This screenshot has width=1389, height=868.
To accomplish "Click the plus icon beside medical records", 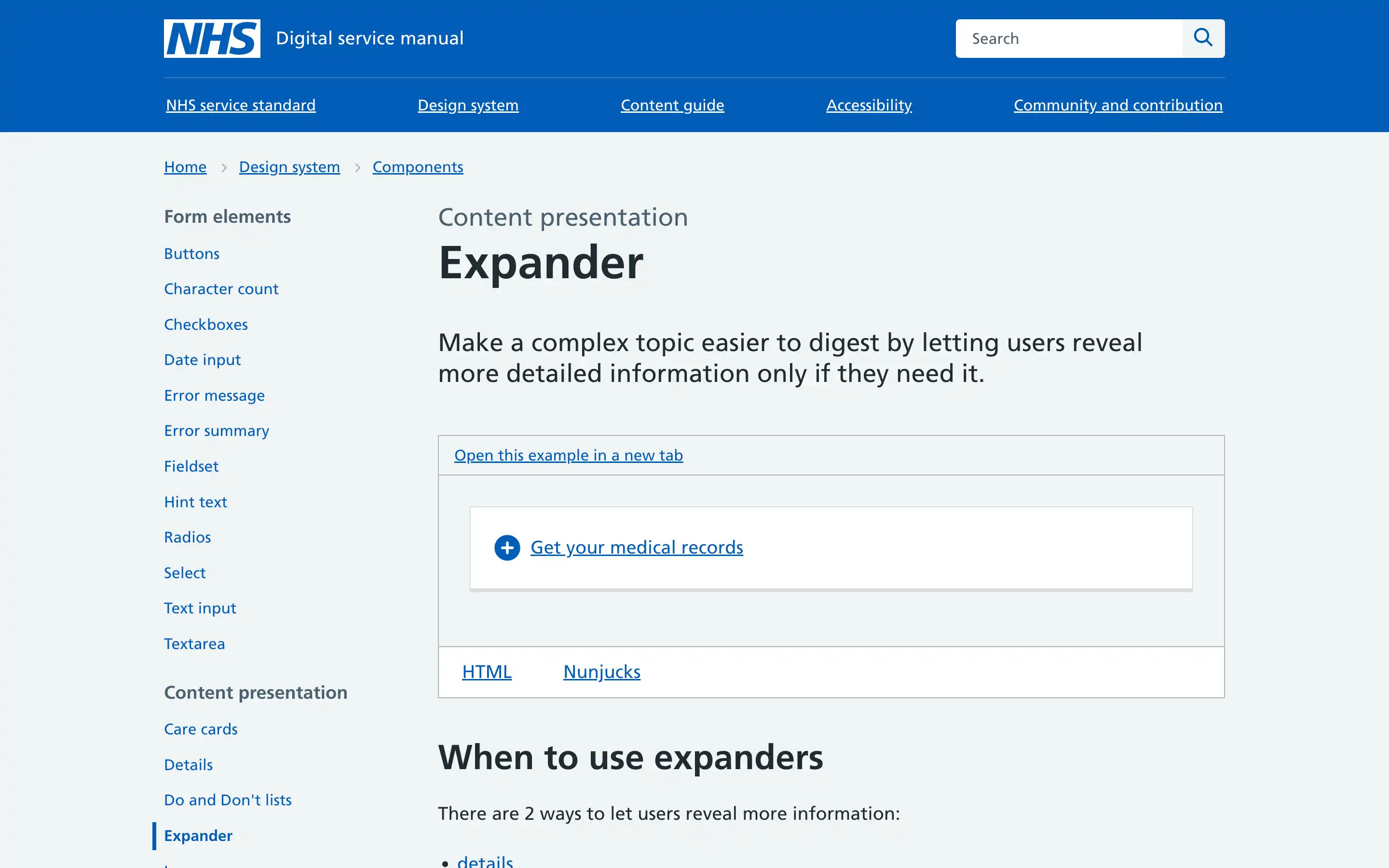I will (x=507, y=548).
